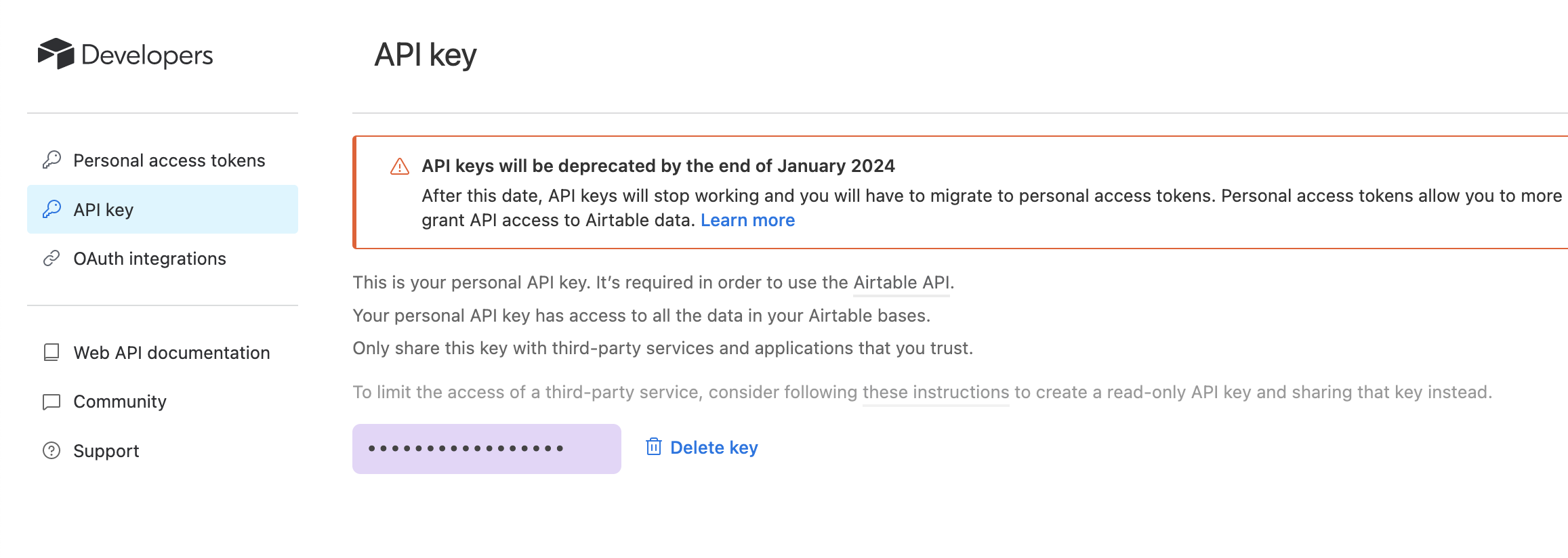Reveal the masked API key field
Screen dimensions: 1568x558
487,448
